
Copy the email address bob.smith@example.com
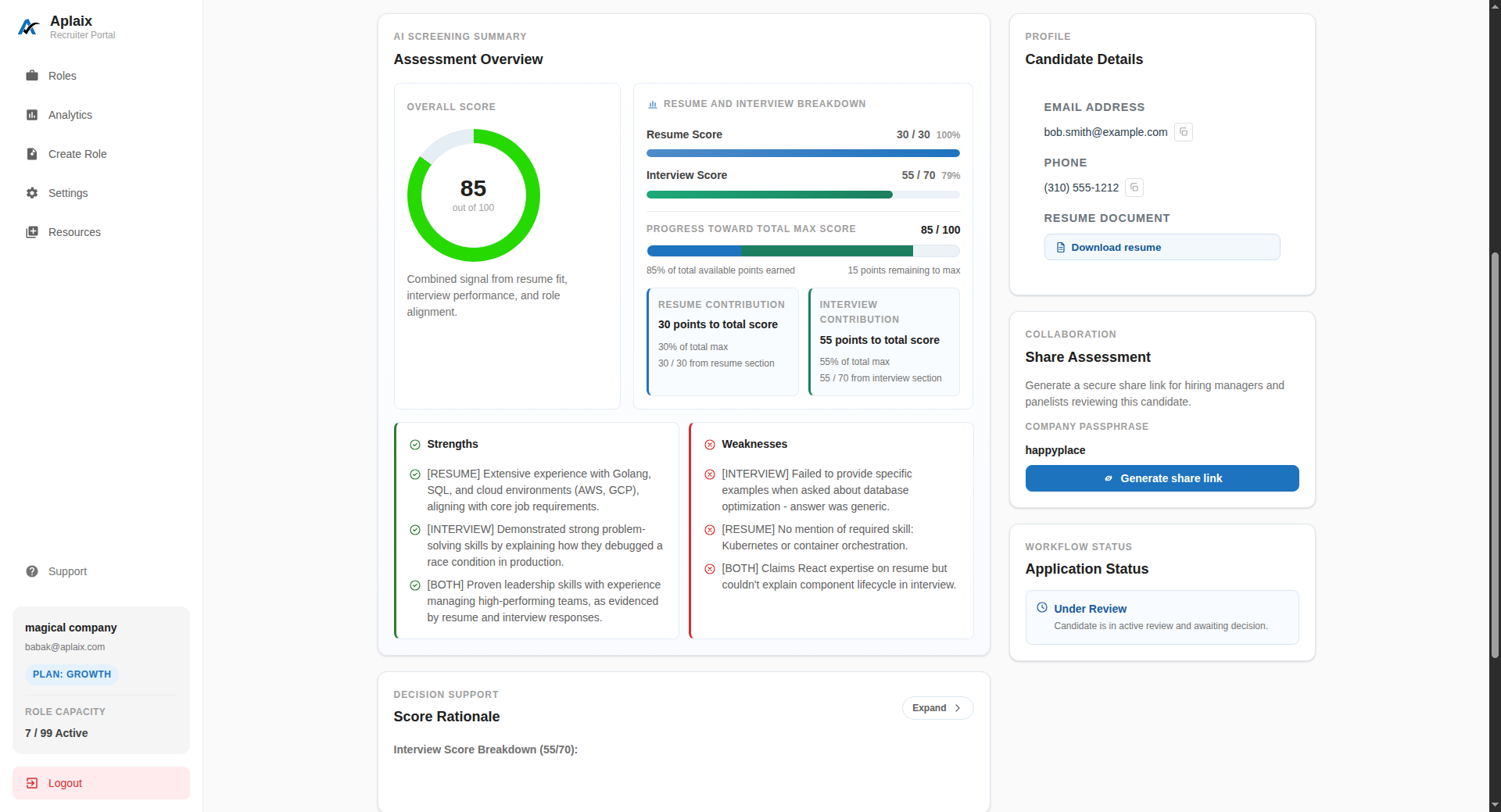(x=1184, y=132)
